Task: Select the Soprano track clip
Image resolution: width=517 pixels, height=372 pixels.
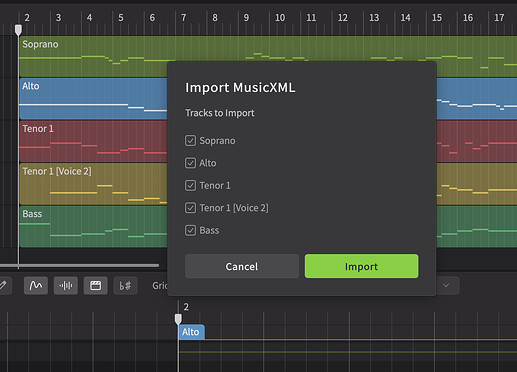Action: click(93, 56)
